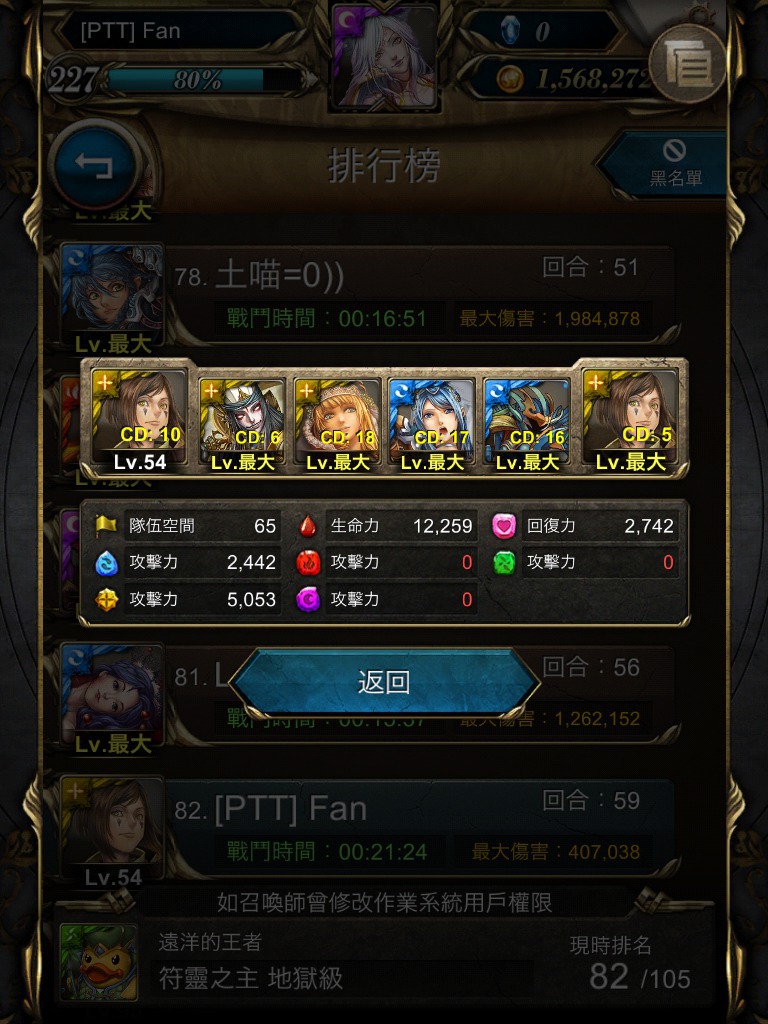
Task: Click the water attribute attack icon
Action: click(106, 562)
